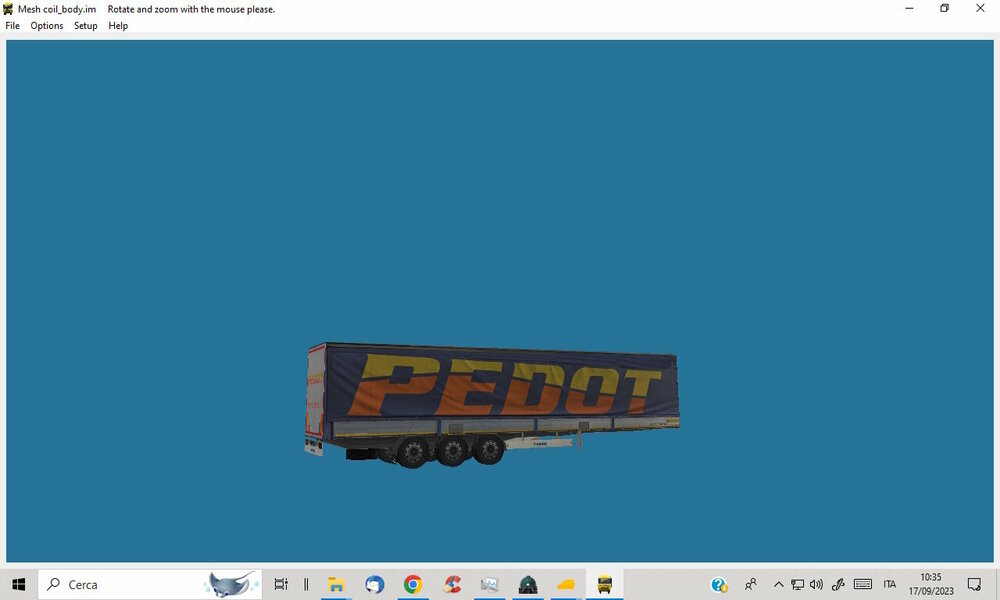Switch ITA input language indicator
1000x600 pixels.
coord(890,584)
